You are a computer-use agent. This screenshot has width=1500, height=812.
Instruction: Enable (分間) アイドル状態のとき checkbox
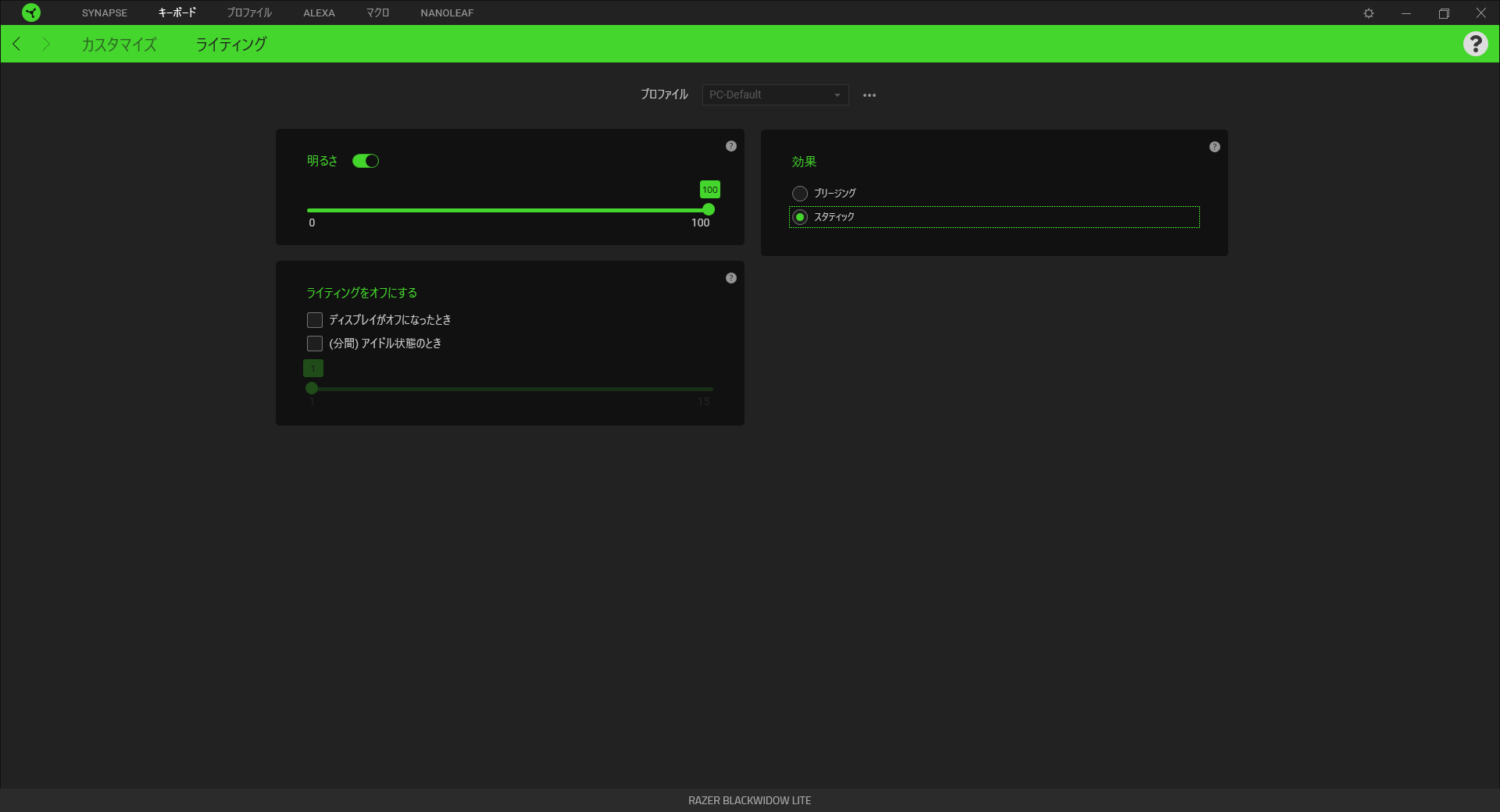(315, 344)
